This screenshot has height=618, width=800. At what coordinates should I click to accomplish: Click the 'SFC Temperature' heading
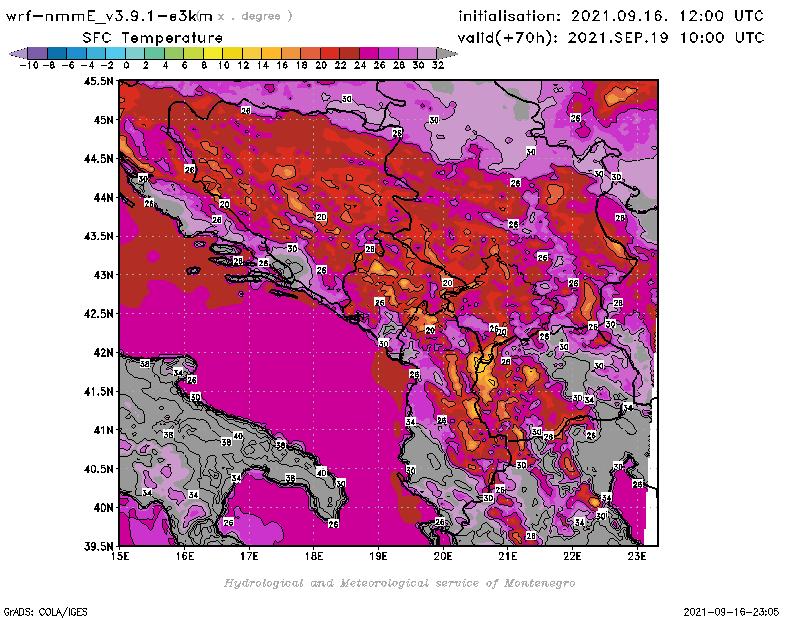pos(153,38)
